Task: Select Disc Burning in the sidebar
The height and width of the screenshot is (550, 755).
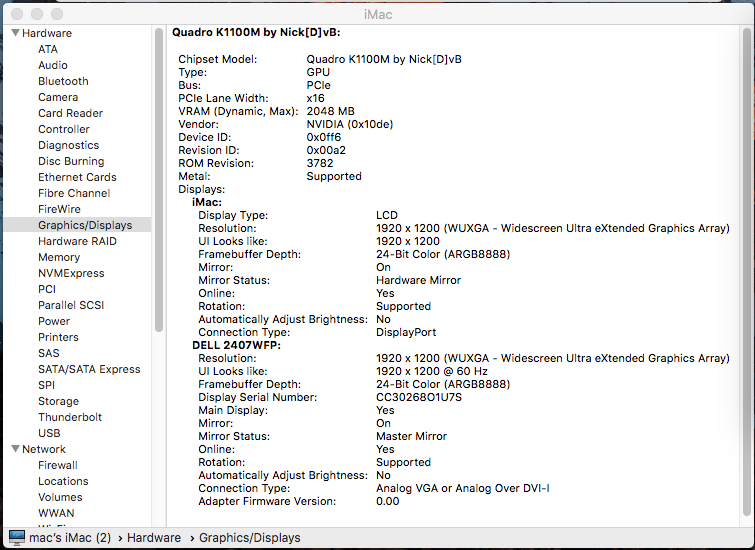Action: [71, 161]
